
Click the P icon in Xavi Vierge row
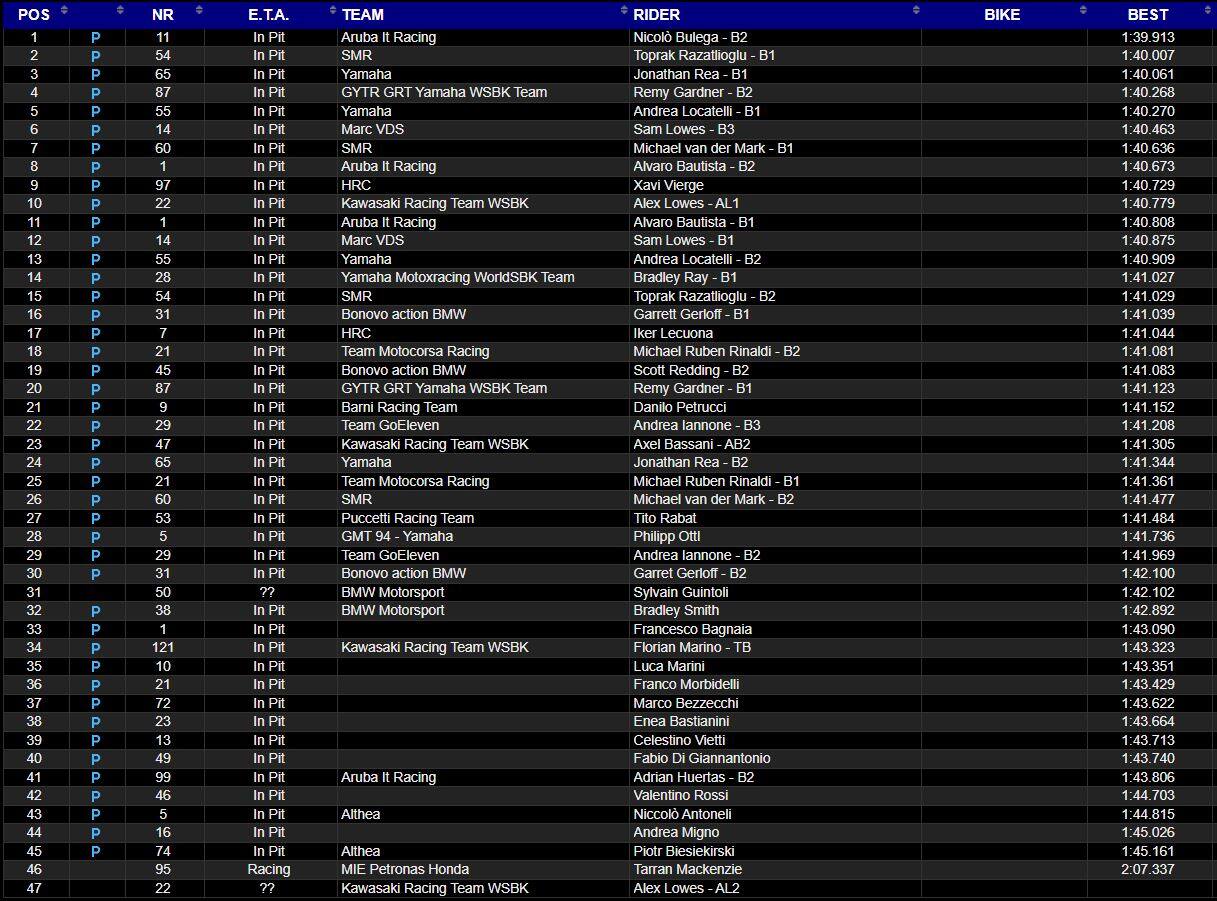click(96, 186)
